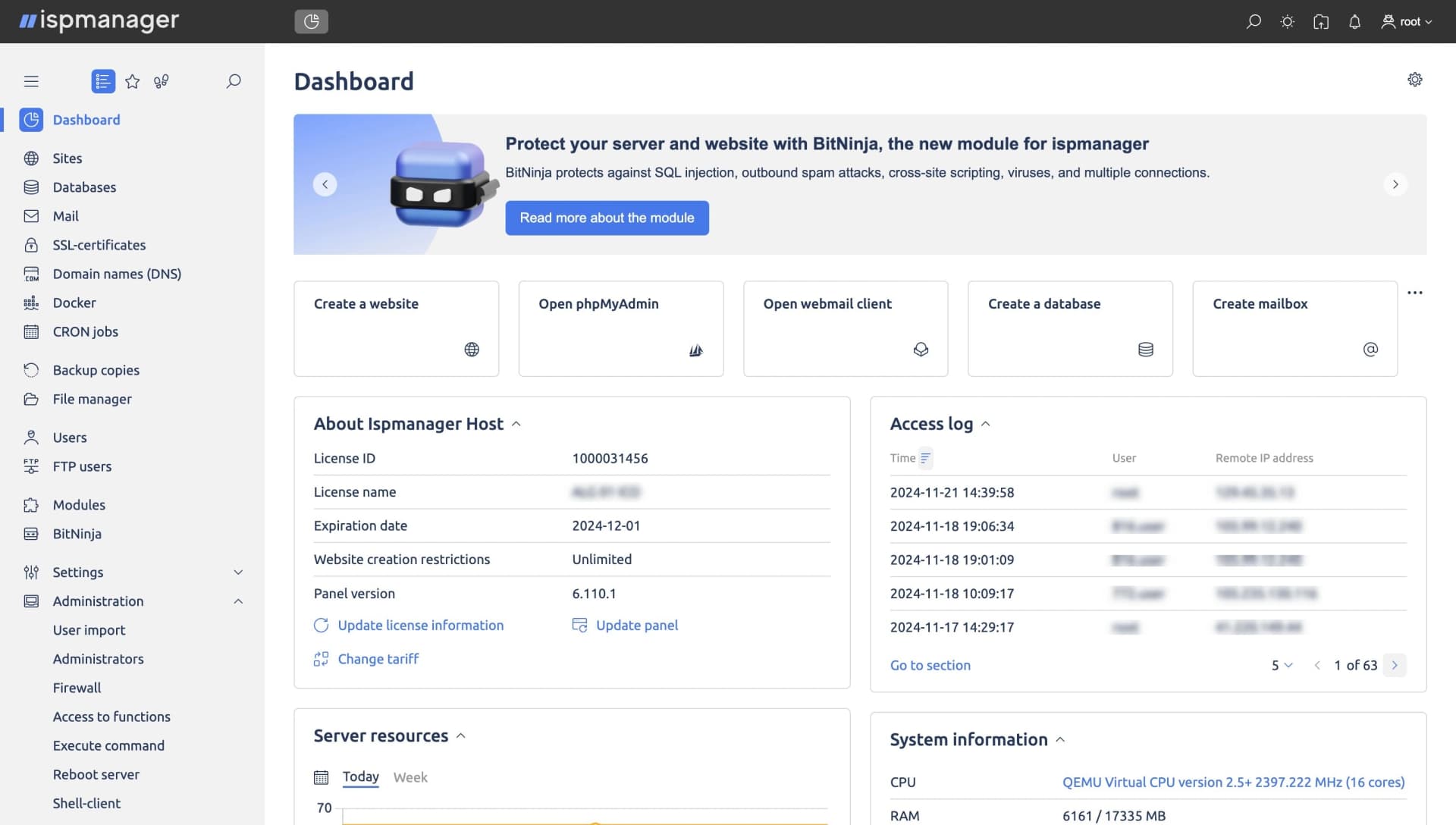This screenshot has height=825, width=1456.
Task: Collapse the About Ispmanager Host section
Action: coord(516,424)
